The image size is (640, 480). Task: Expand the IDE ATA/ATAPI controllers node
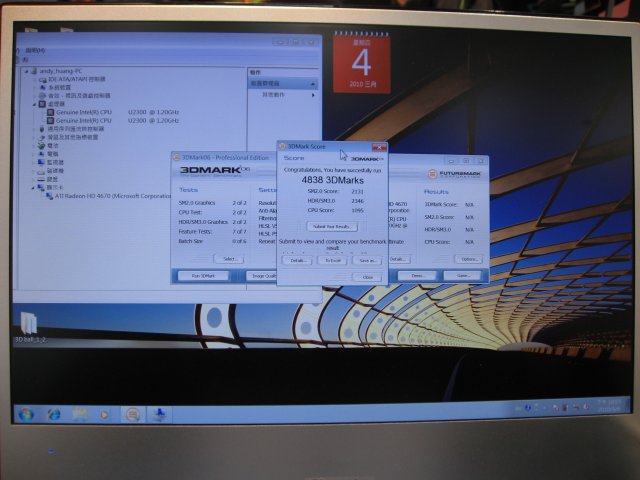coord(34,80)
